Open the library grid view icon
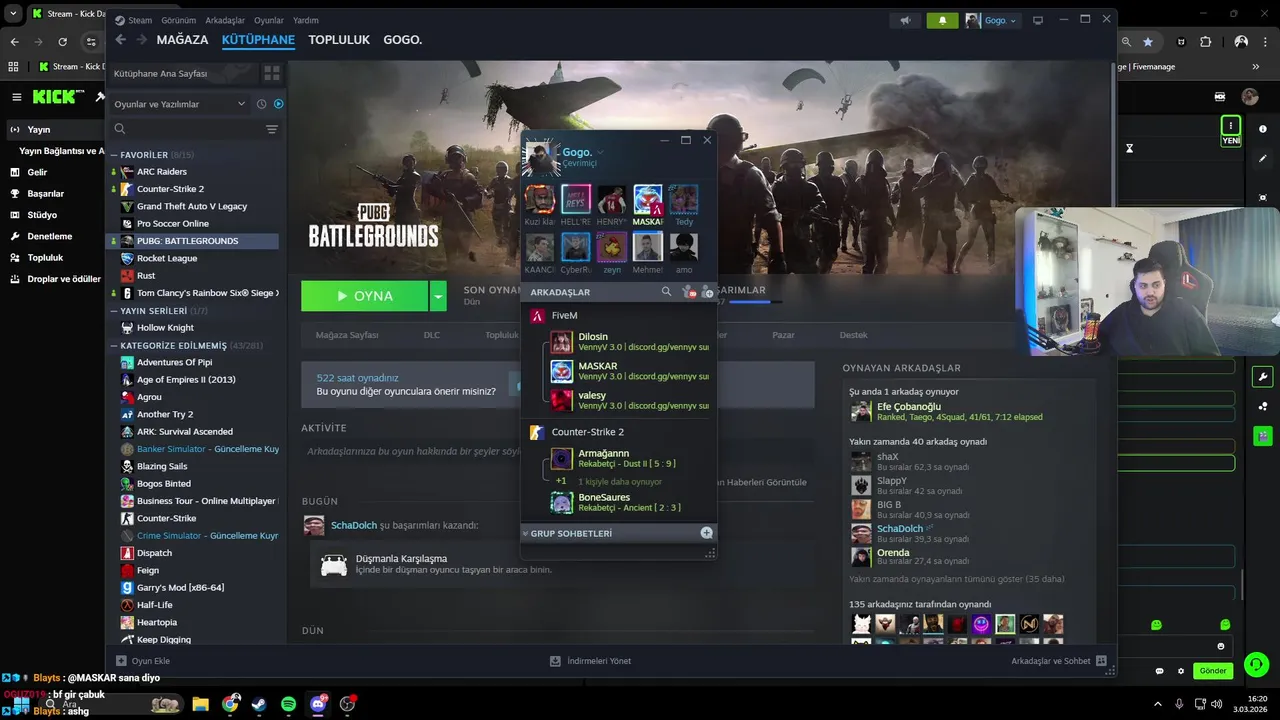 [x=272, y=74]
